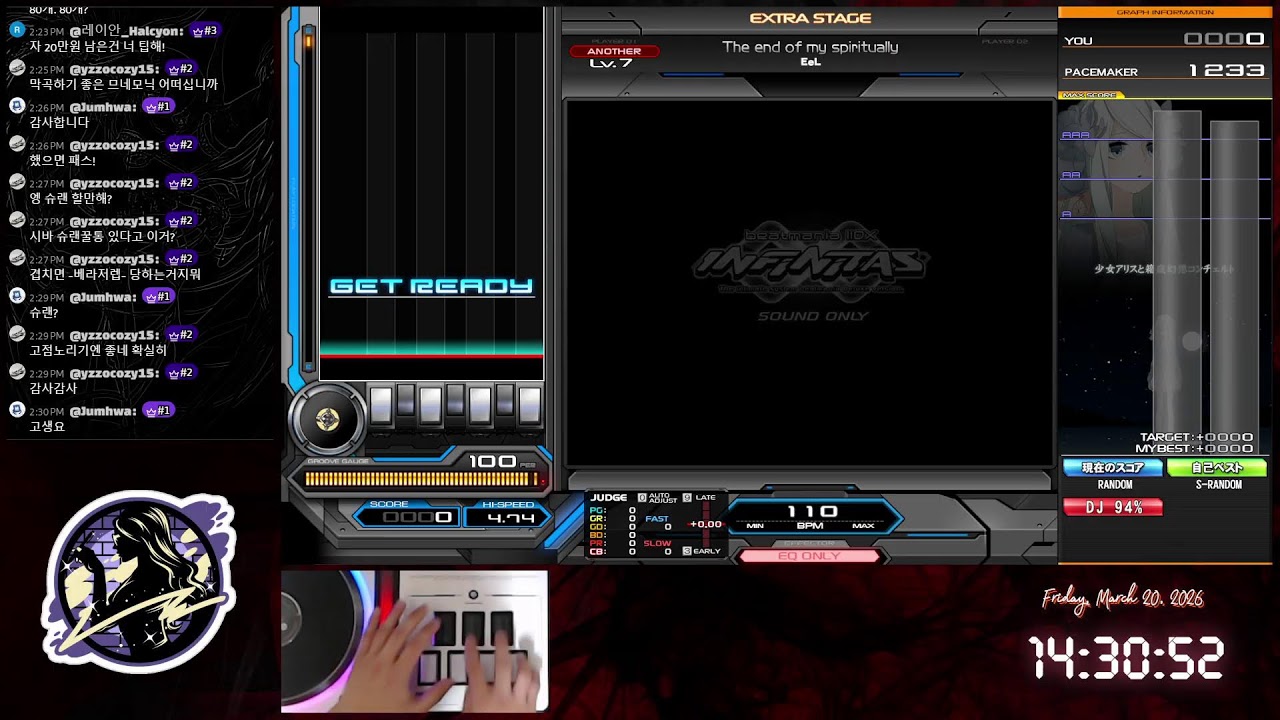The height and width of the screenshot is (720, 1280).
Task: Click the SLOW count label in Judge panel
Action: coord(657,543)
